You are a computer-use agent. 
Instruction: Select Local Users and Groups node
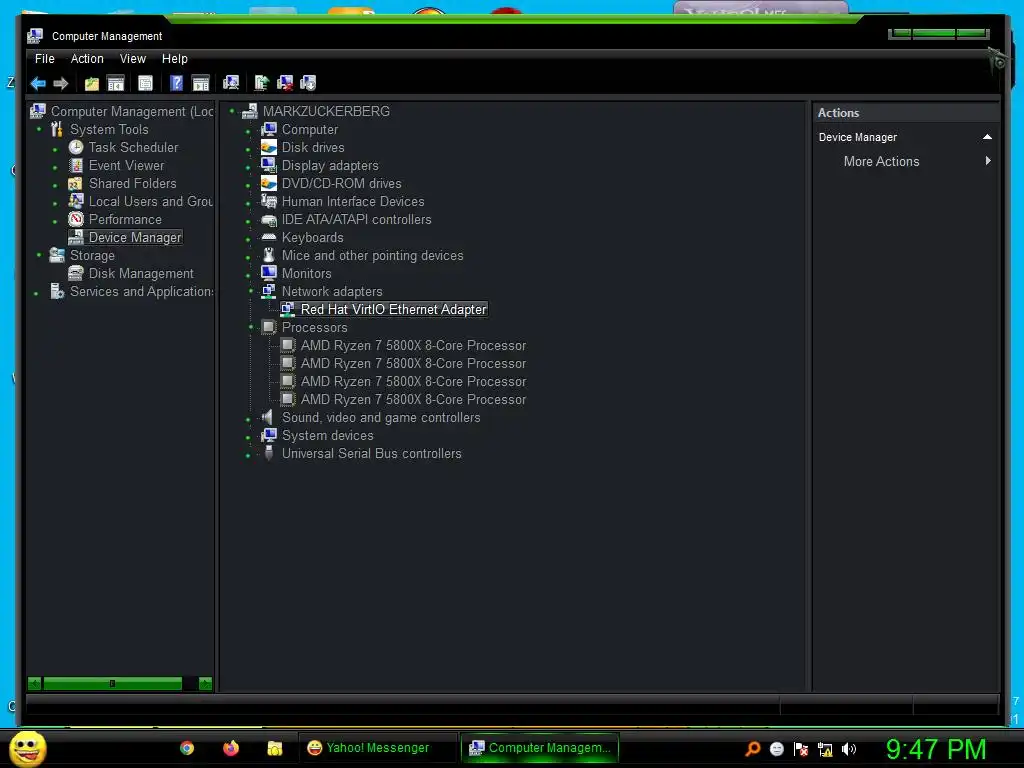(x=151, y=202)
